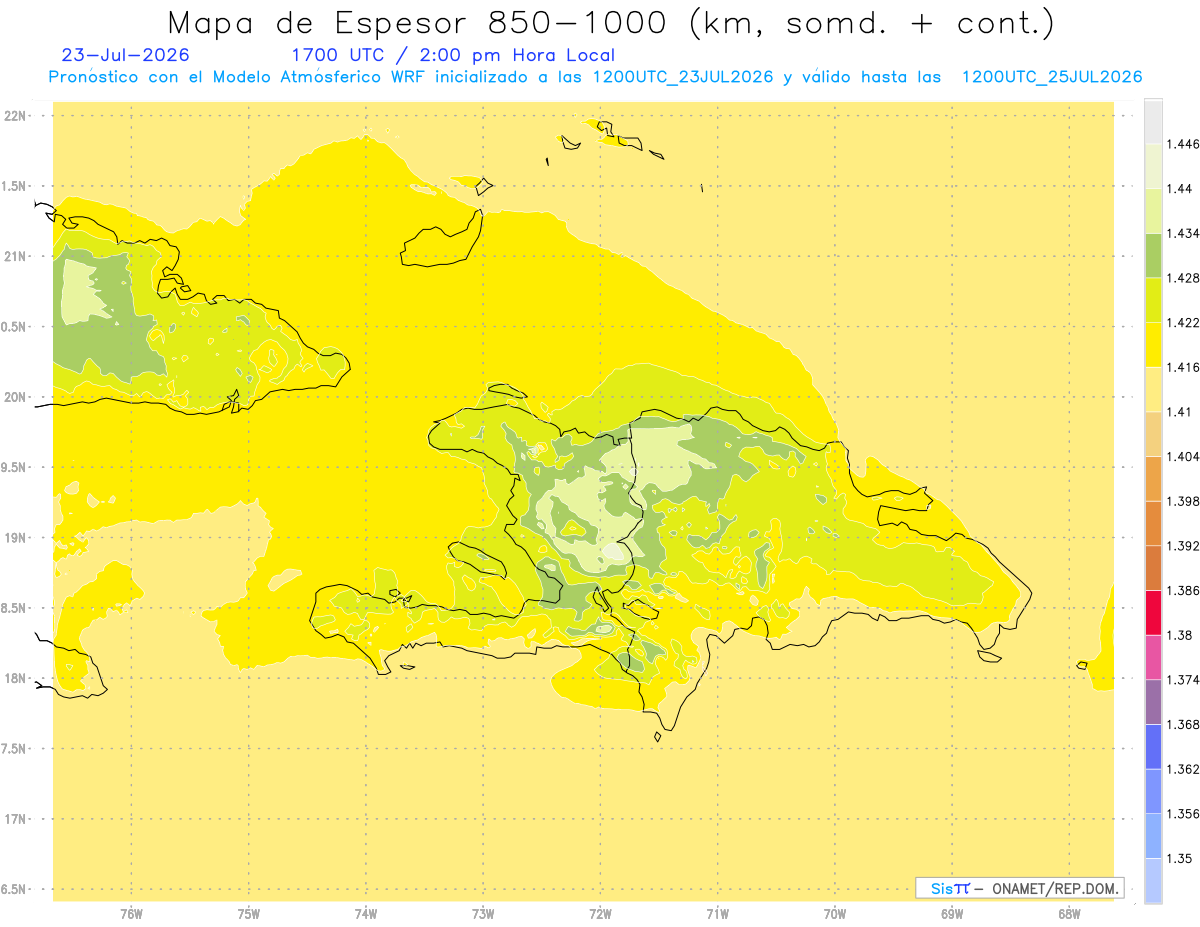Click the "70W" longitude axis label
Viewport: 1200px width, 927px height.
tap(835, 914)
